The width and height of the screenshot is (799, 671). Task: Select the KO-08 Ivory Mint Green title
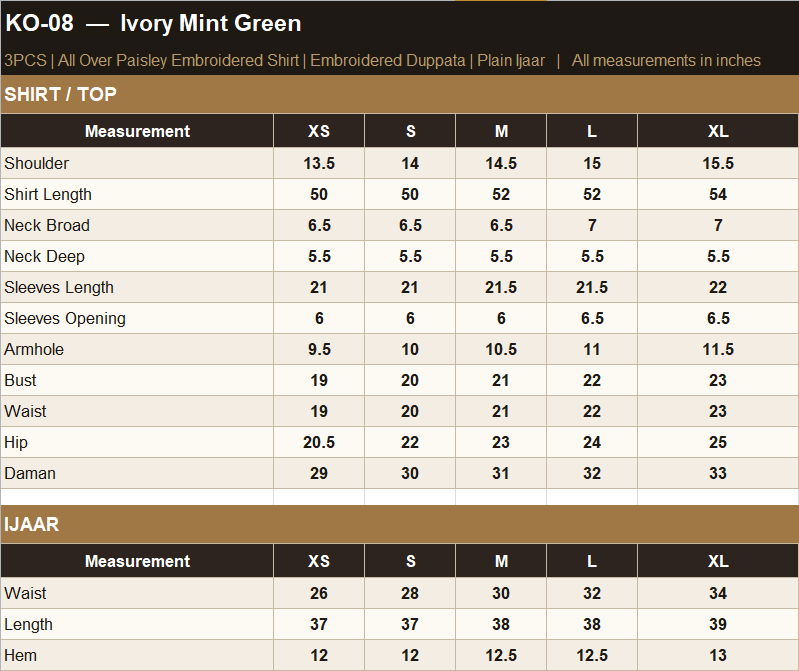click(153, 23)
